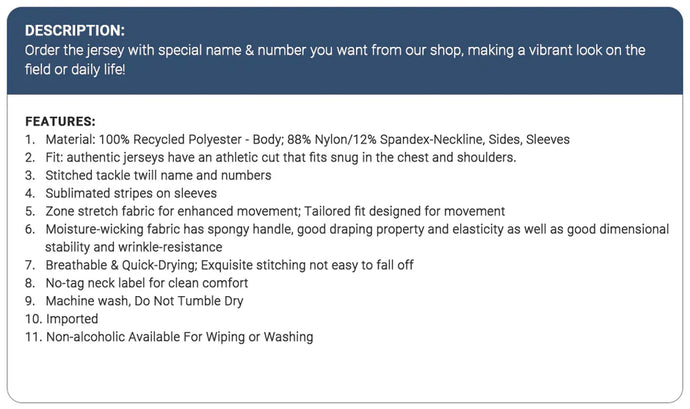Click the 'Non-alcoholic Available For Wiping' line
Image resolution: width=690 pixels, height=409 pixels.
pyautogui.click(x=179, y=337)
